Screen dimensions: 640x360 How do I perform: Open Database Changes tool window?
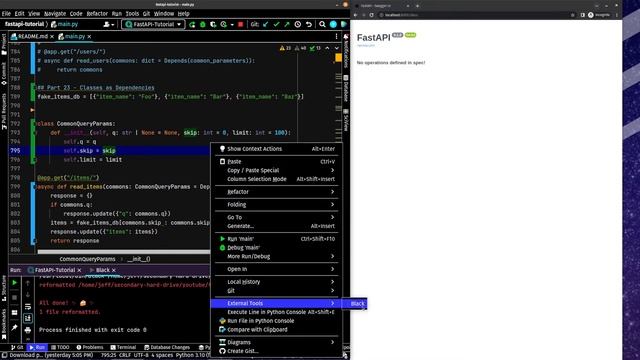(x=167, y=347)
